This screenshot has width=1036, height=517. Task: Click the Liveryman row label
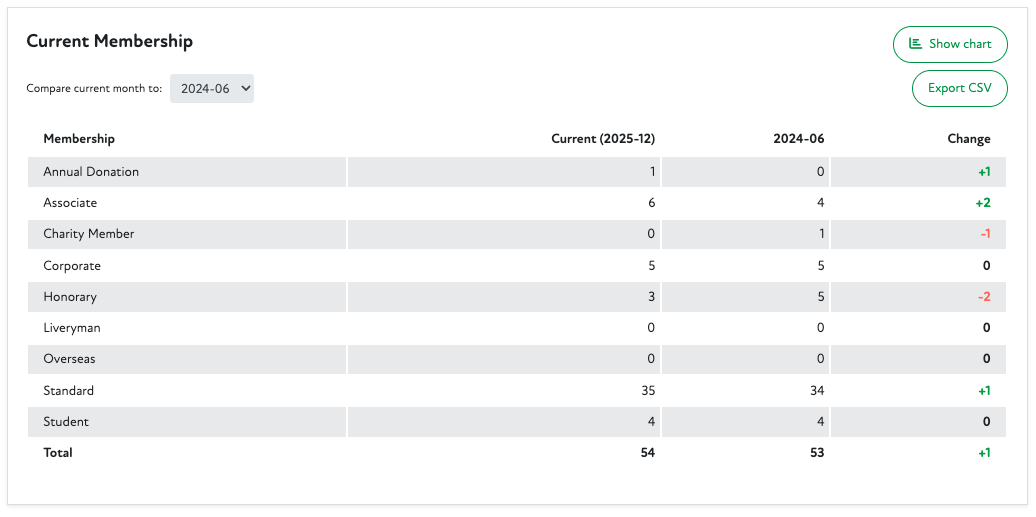[72, 328]
